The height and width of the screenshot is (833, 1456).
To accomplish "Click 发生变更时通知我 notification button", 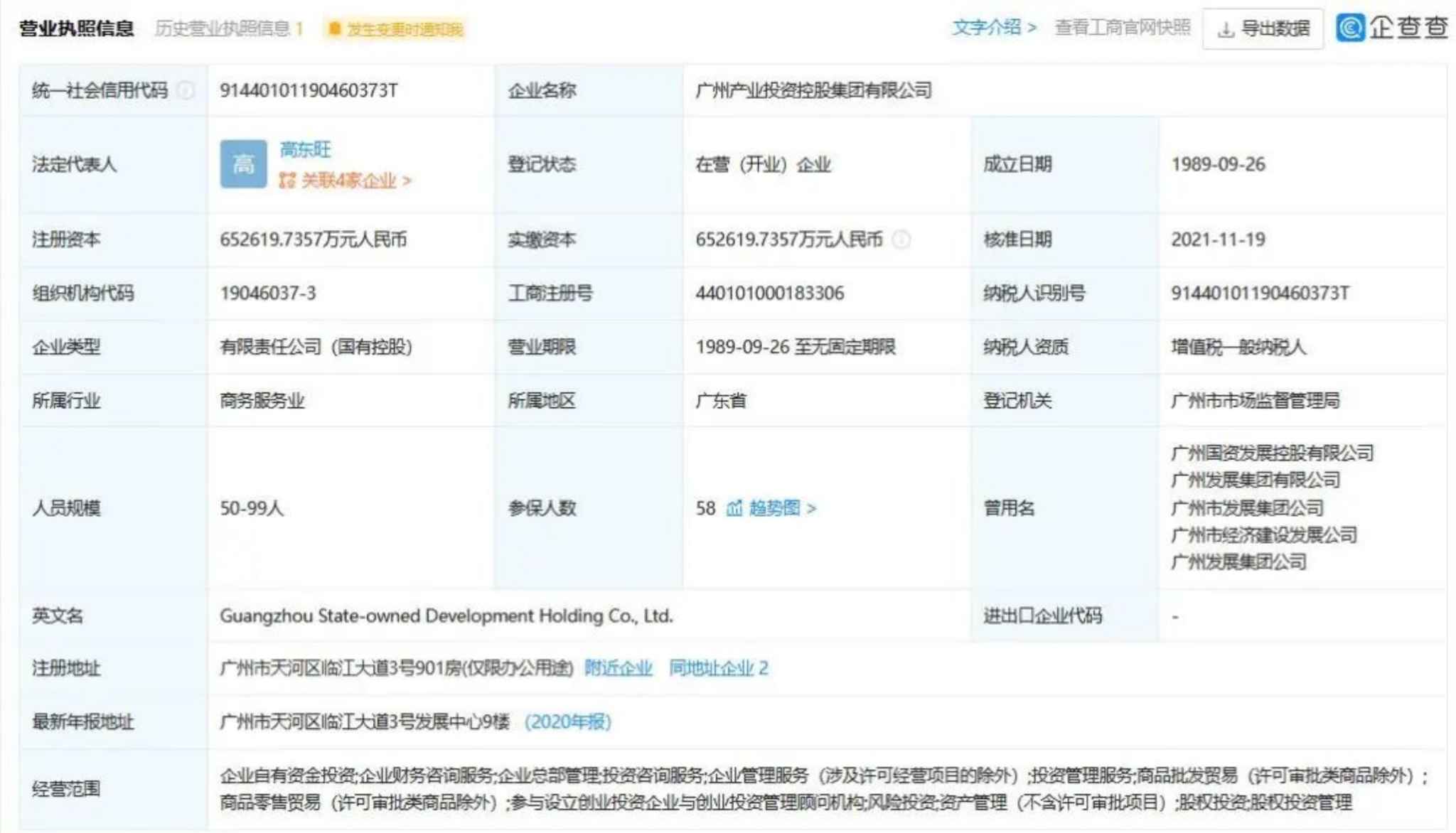I will 395,29.
